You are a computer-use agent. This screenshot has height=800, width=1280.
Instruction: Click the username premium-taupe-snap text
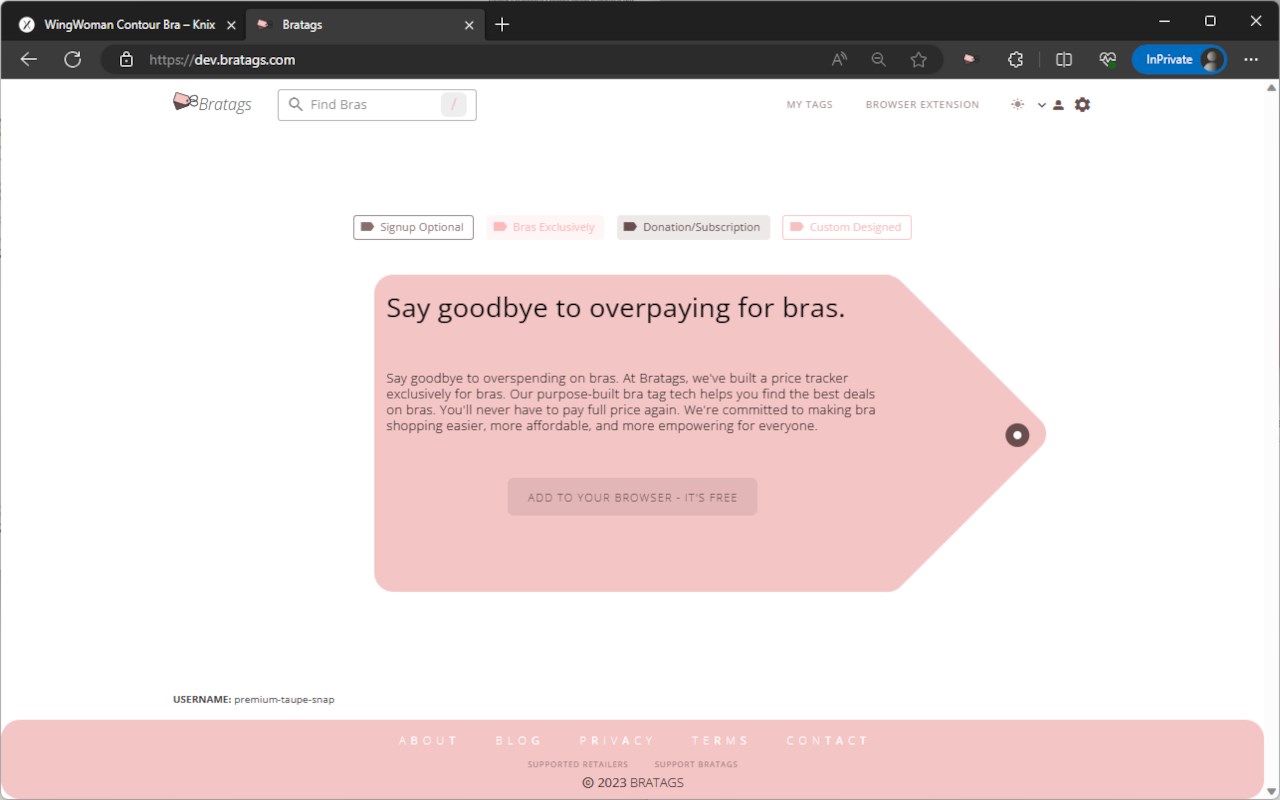[x=284, y=700]
